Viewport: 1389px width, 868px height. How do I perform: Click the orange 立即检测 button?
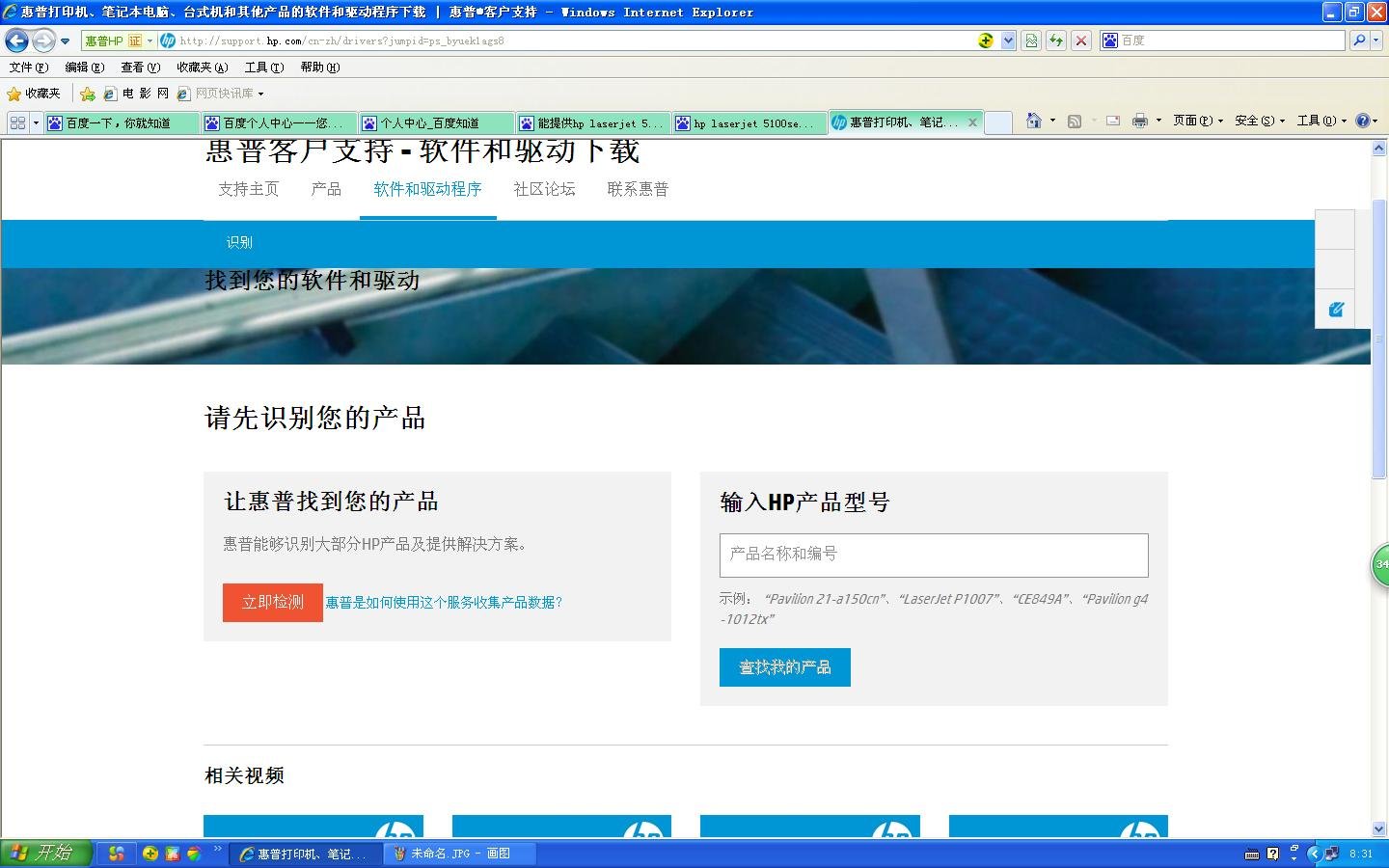tap(273, 602)
